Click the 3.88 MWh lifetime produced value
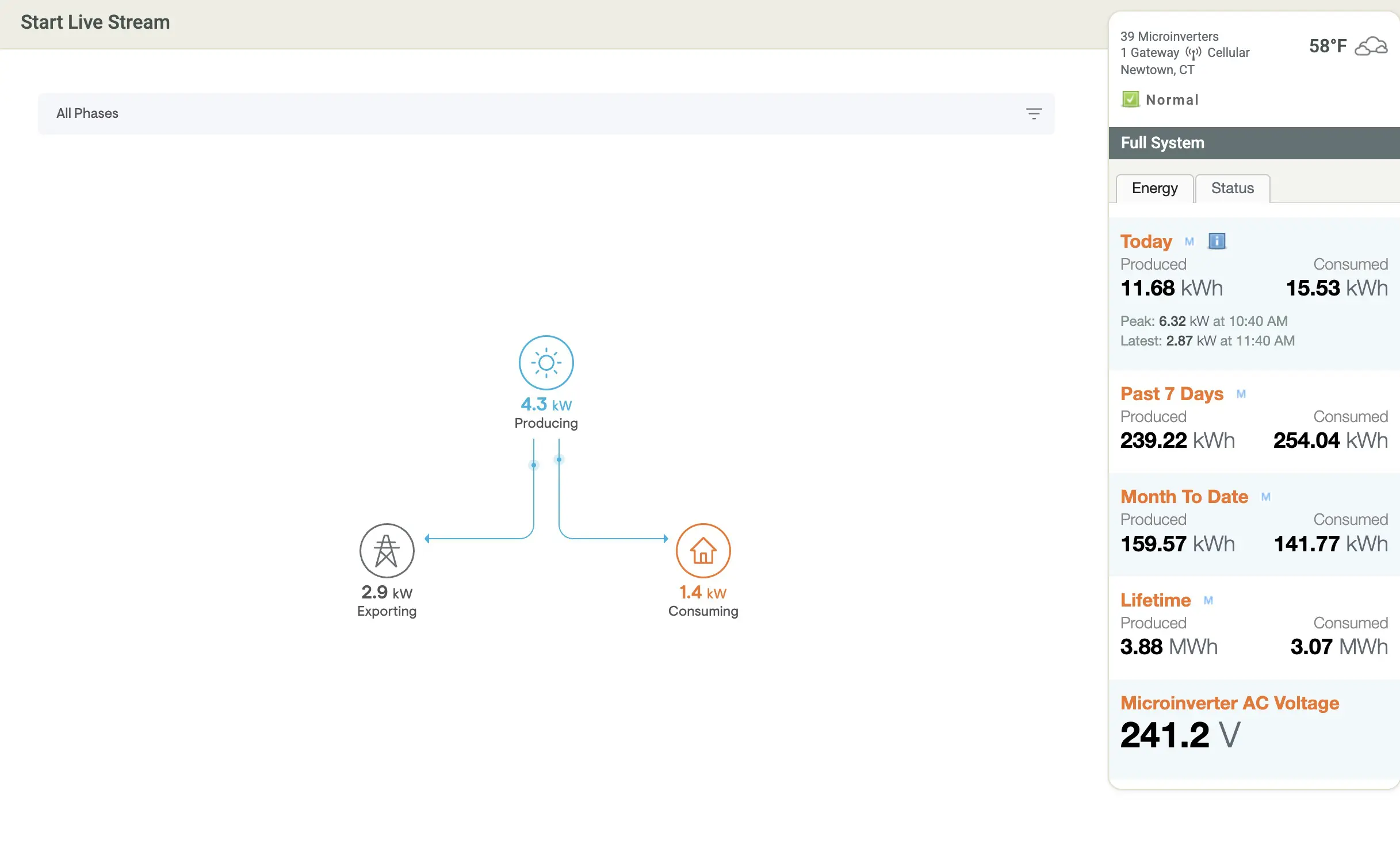This screenshot has width=1400, height=852. [x=1169, y=647]
